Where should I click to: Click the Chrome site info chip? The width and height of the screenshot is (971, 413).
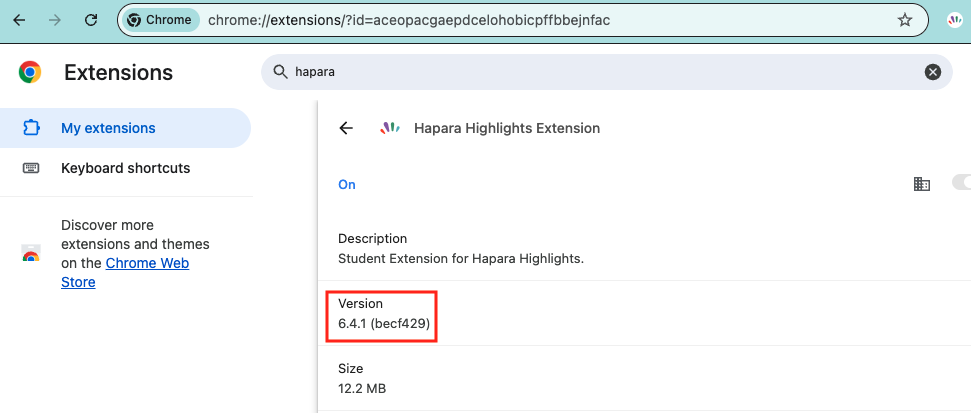click(160, 20)
